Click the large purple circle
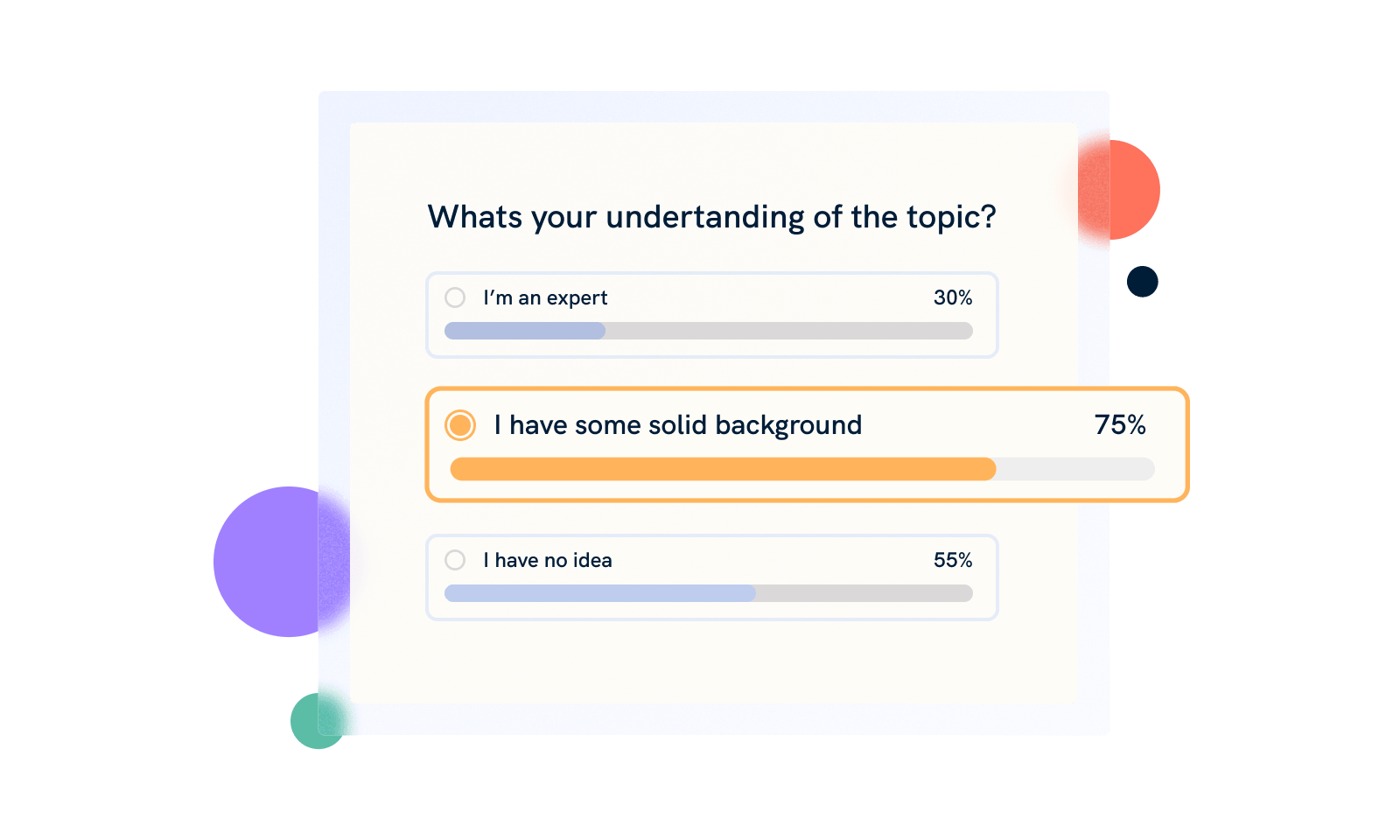 (273, 562)
